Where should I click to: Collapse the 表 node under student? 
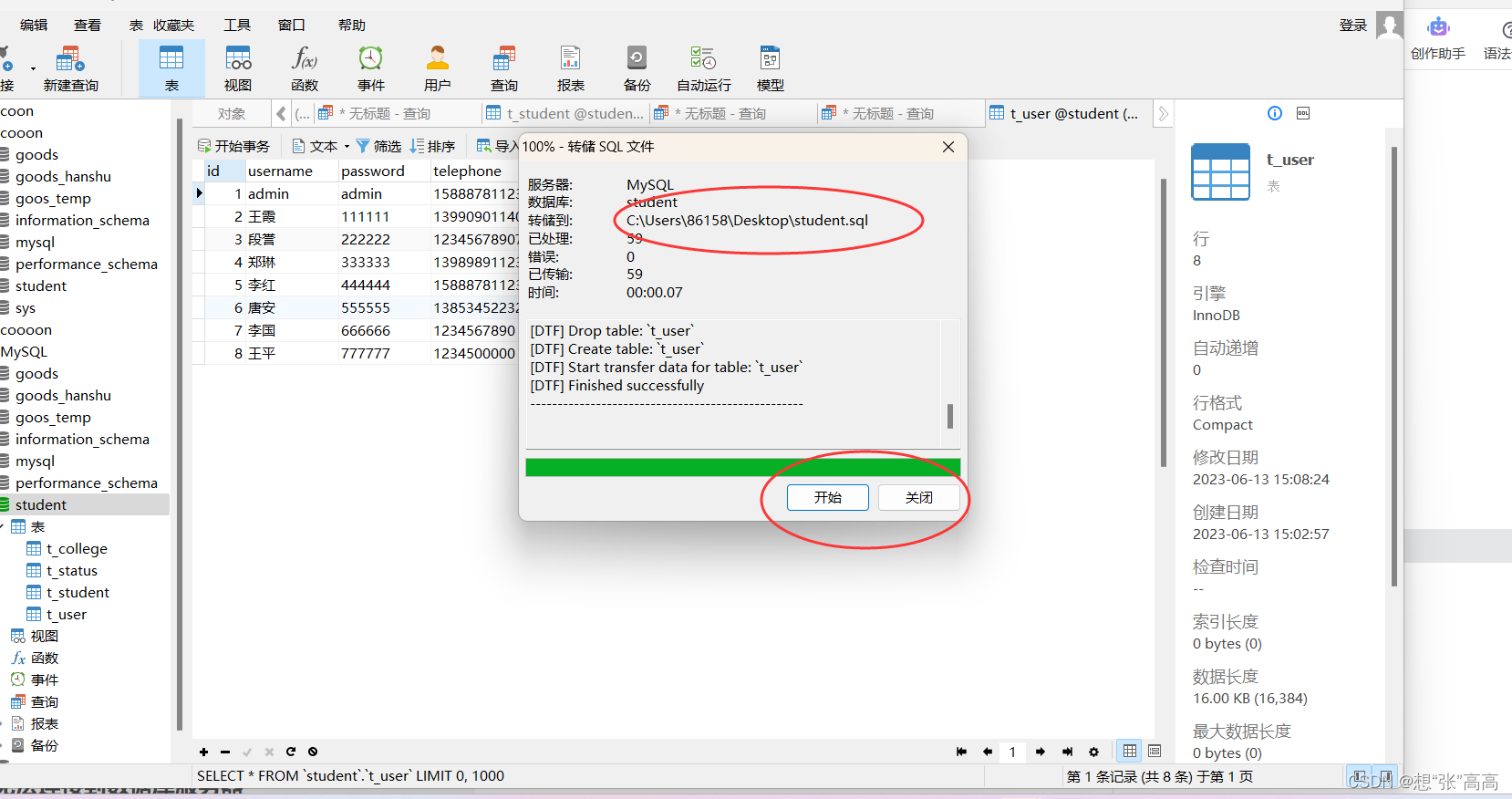(3, 526)
